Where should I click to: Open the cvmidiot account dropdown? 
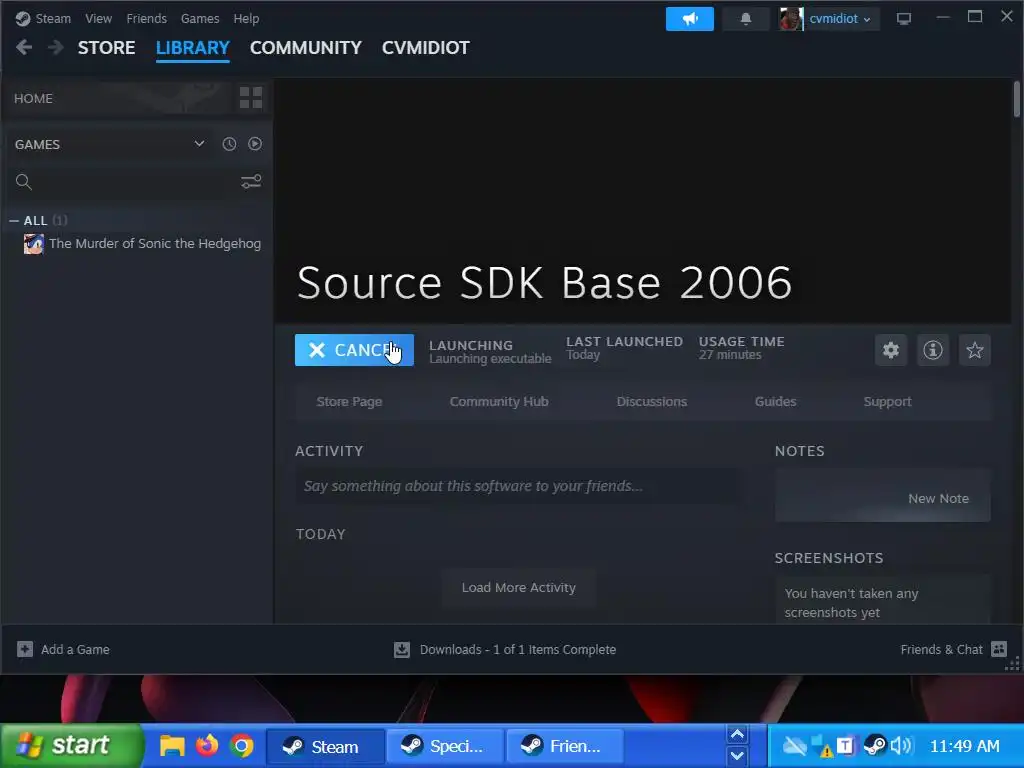839,19
